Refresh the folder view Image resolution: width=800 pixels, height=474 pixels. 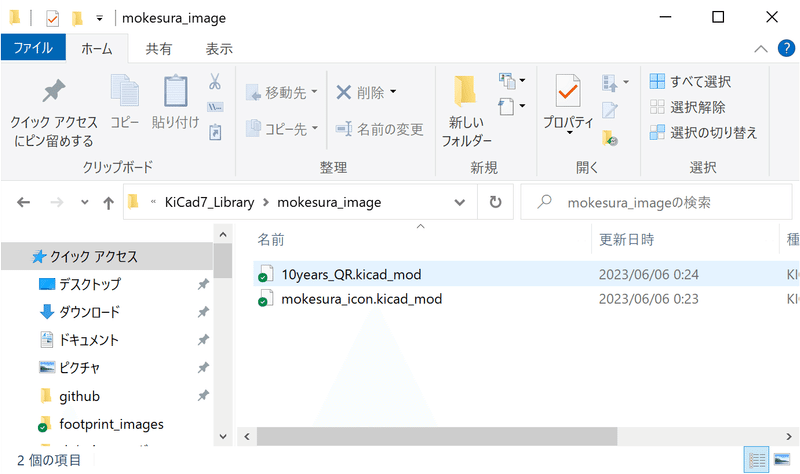[x=495, y=203]
